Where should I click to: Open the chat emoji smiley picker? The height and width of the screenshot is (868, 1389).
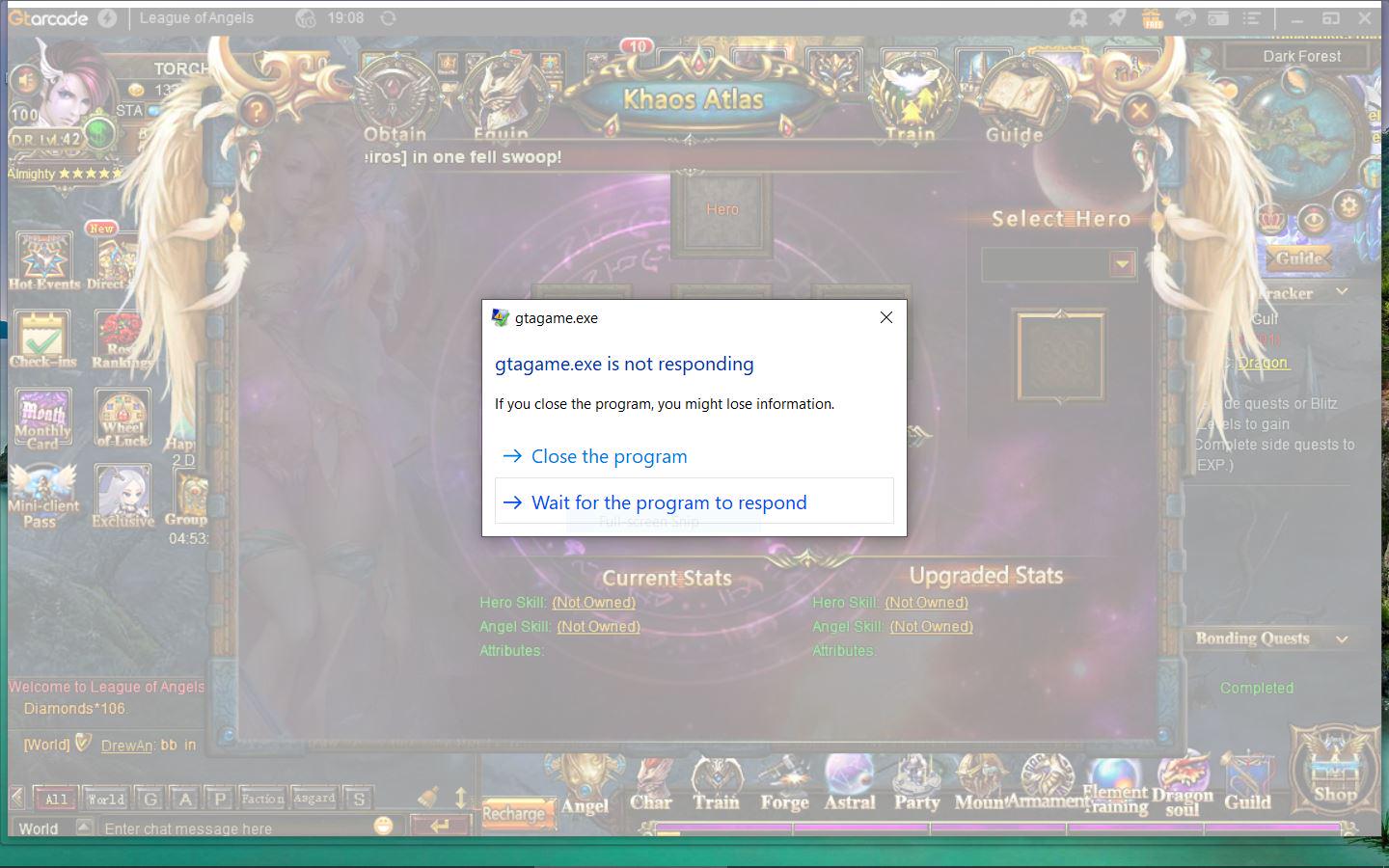tap(384, 826)
